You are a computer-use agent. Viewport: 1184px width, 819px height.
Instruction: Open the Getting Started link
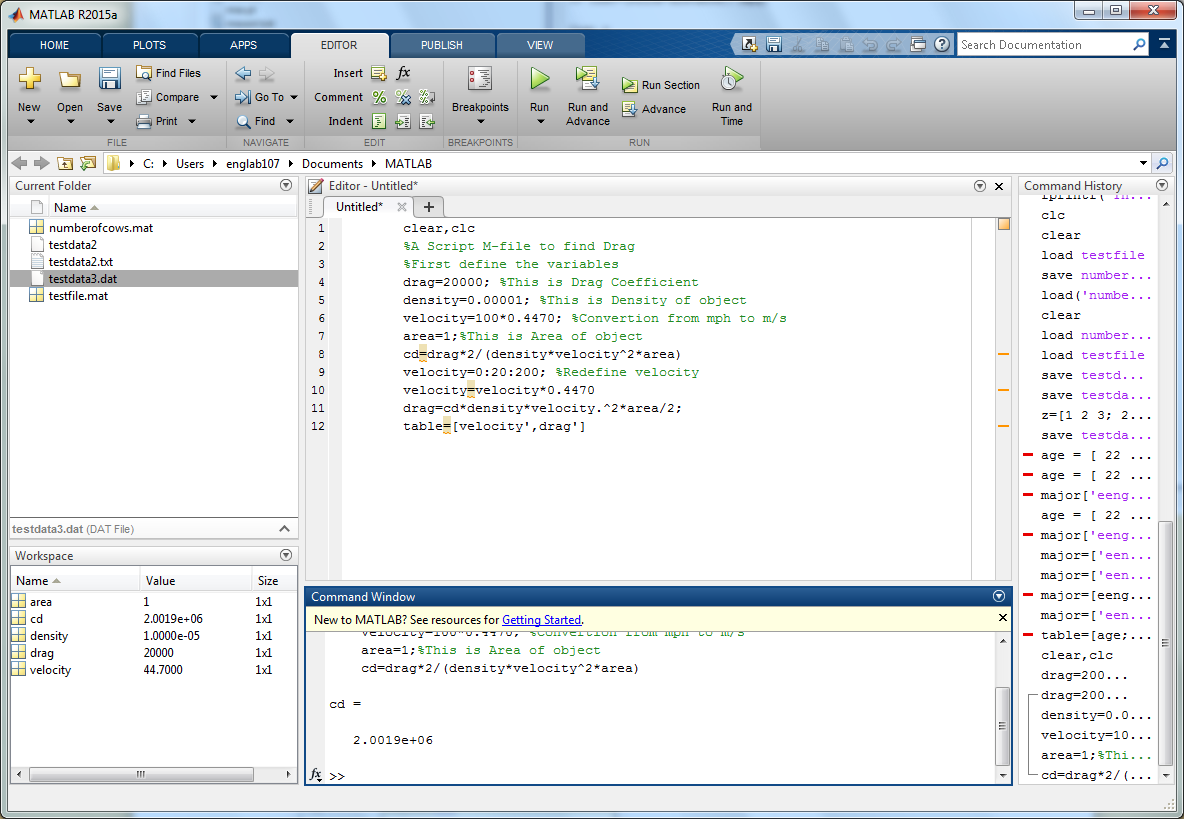click(x=541, y=620)
